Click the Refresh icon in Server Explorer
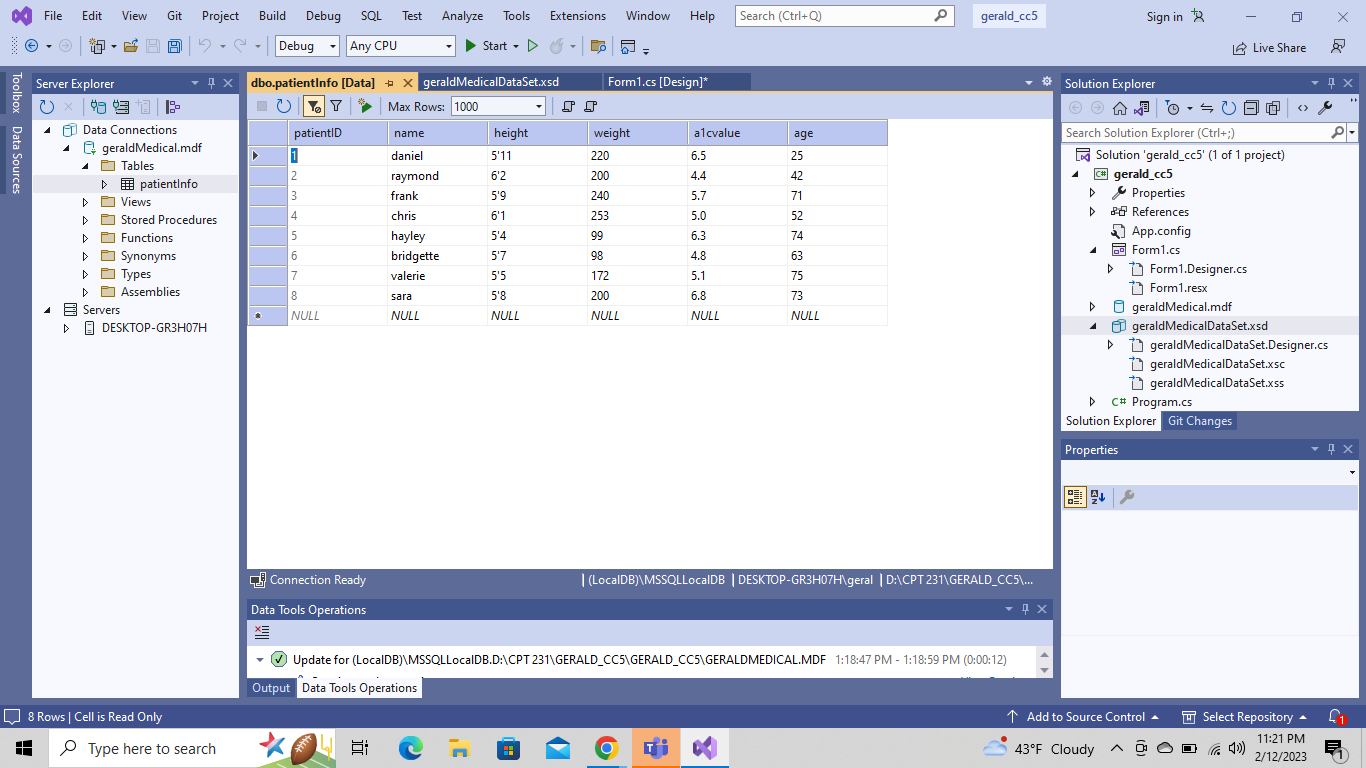 pyautogui.click(x=48, y=107)
